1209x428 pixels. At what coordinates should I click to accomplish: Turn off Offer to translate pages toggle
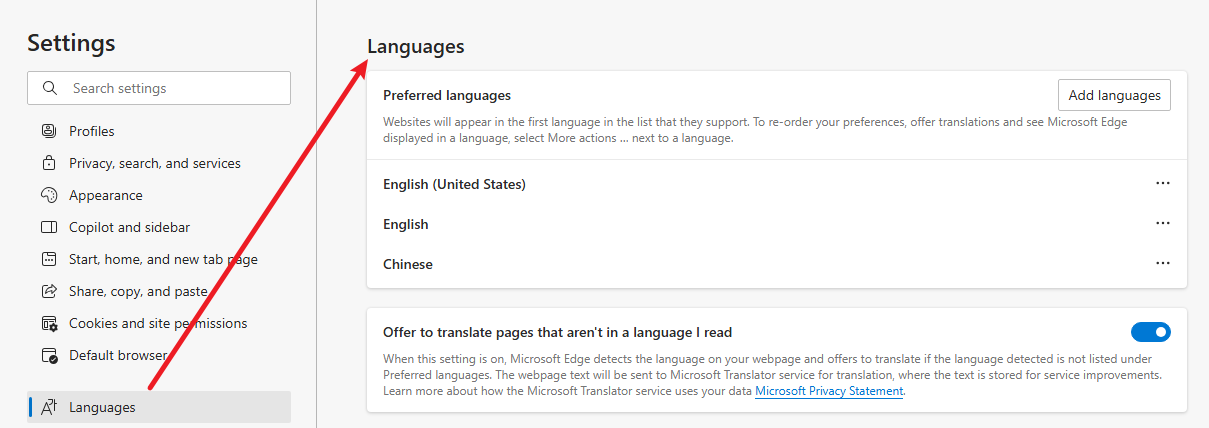[1150, 332]
